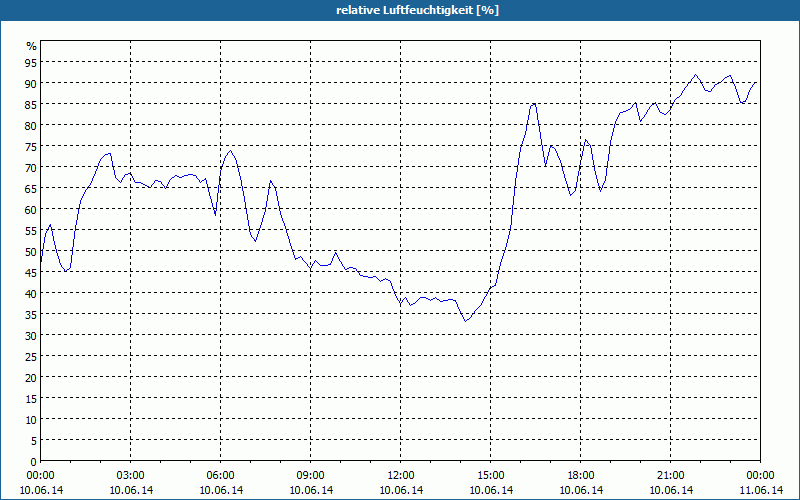Click the 0 value on humidity axis
Screen dimensions: 800x500
coord(34,462)
